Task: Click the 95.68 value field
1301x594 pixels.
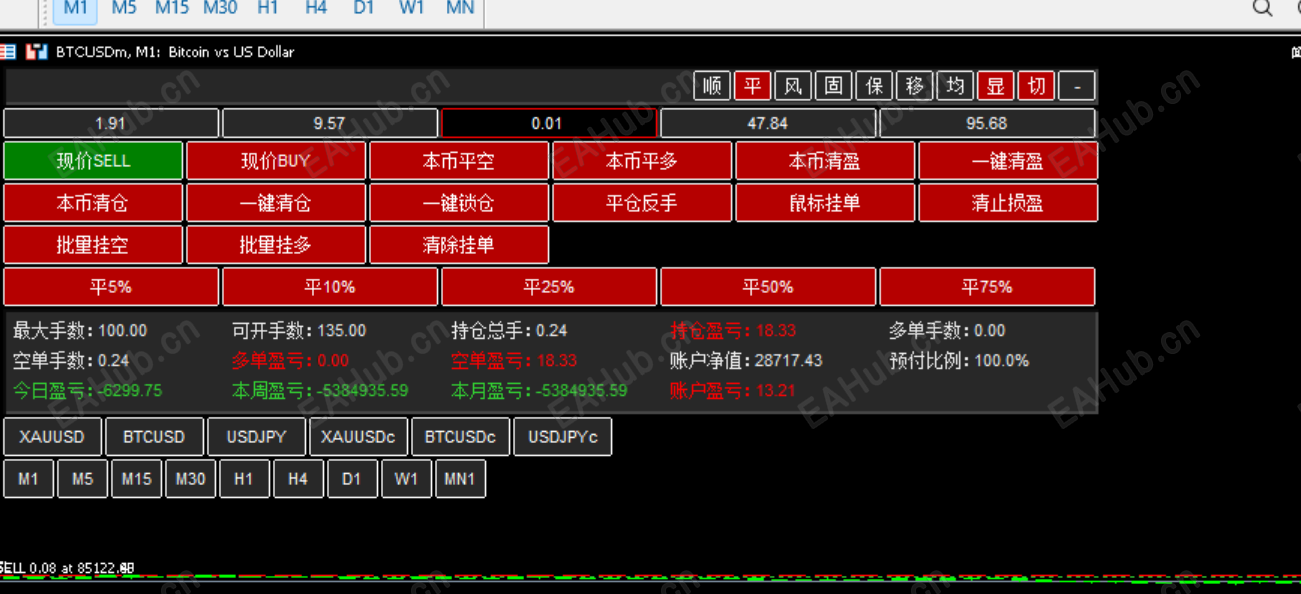Action: pyautogui.click(x=987, y=123)
